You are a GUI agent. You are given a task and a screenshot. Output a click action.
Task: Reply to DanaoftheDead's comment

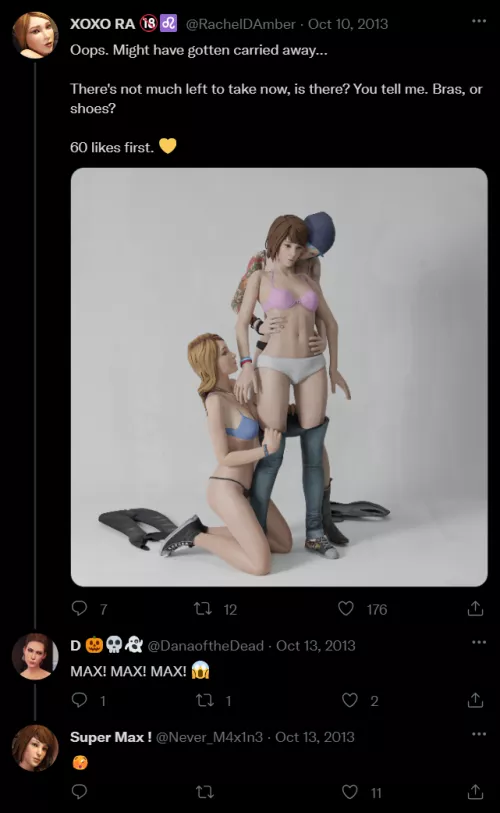(x=79, y=700)
